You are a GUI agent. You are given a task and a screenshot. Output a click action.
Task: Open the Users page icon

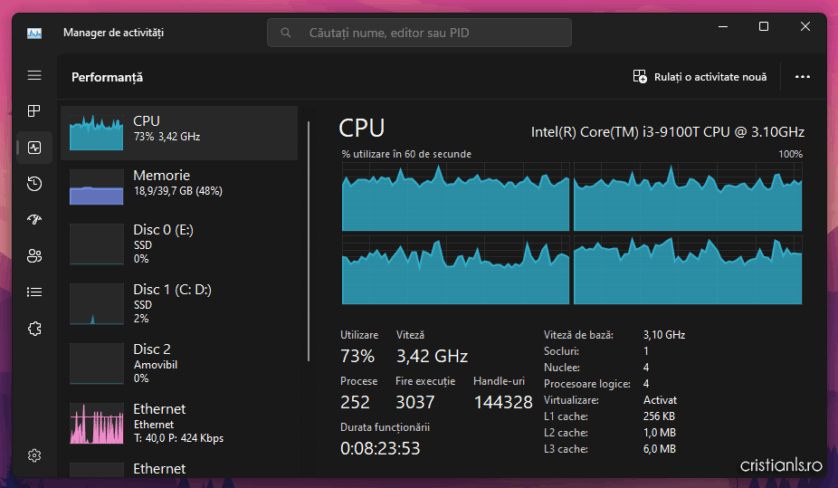[x=34, y=256]
